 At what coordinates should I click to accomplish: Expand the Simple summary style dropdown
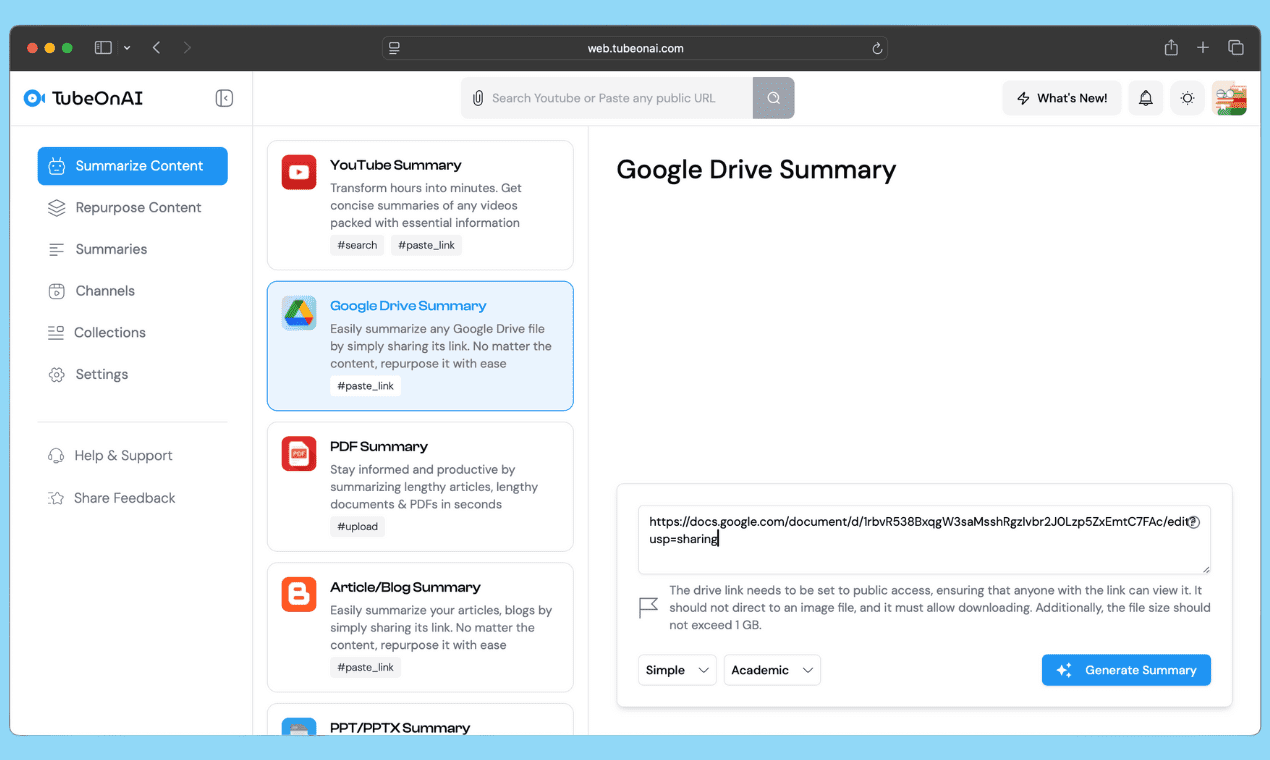(677, 670)
